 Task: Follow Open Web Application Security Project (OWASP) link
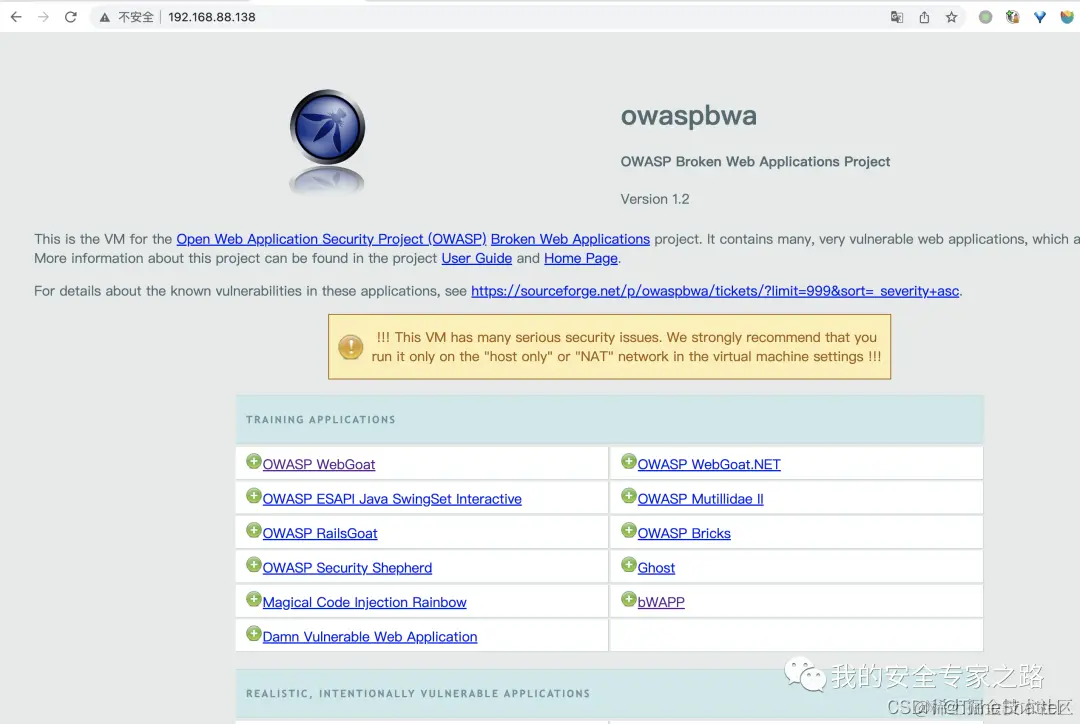coord(331,239)
